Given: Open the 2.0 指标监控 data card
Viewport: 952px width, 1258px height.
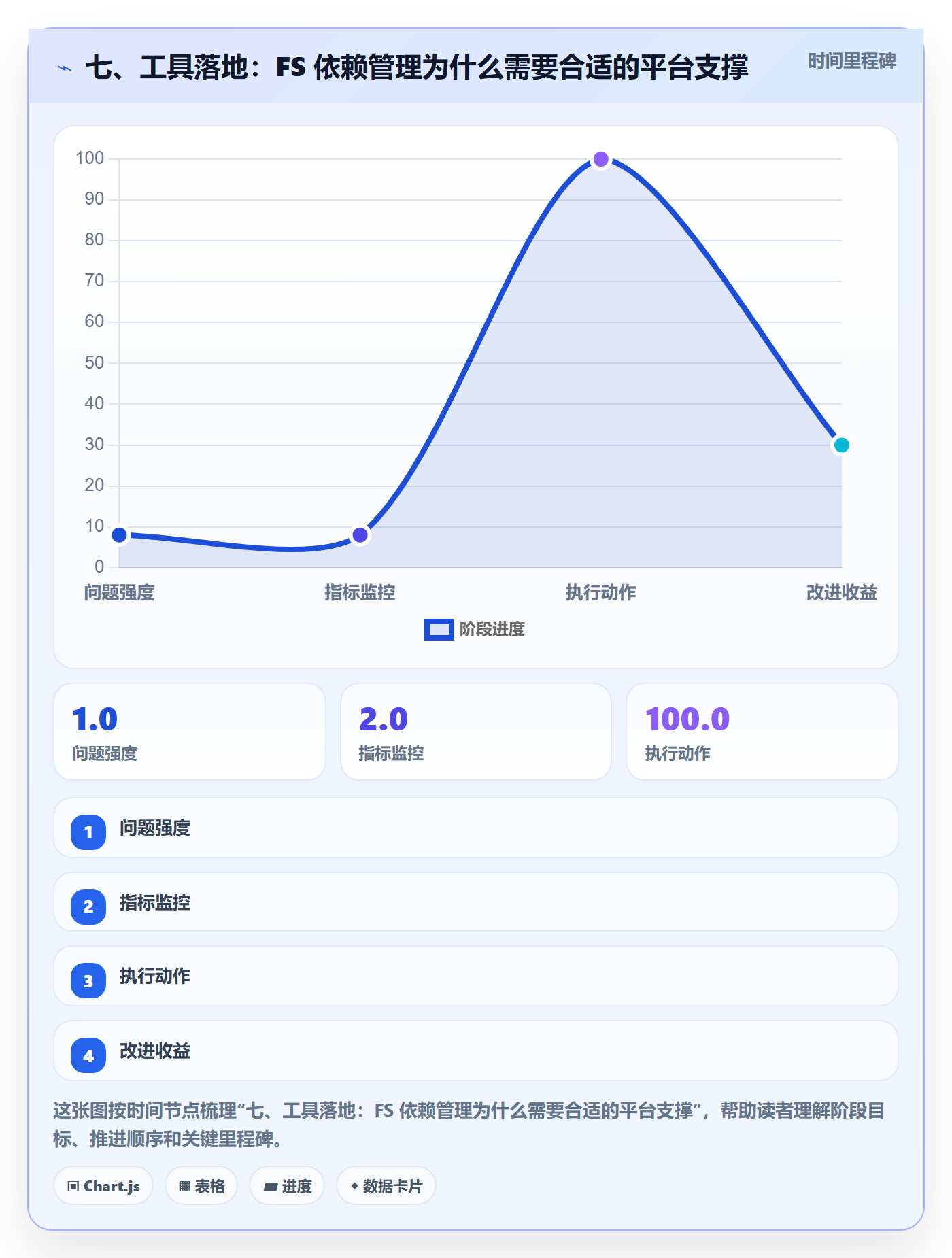Looking at the screenshot, I should 476,732.
